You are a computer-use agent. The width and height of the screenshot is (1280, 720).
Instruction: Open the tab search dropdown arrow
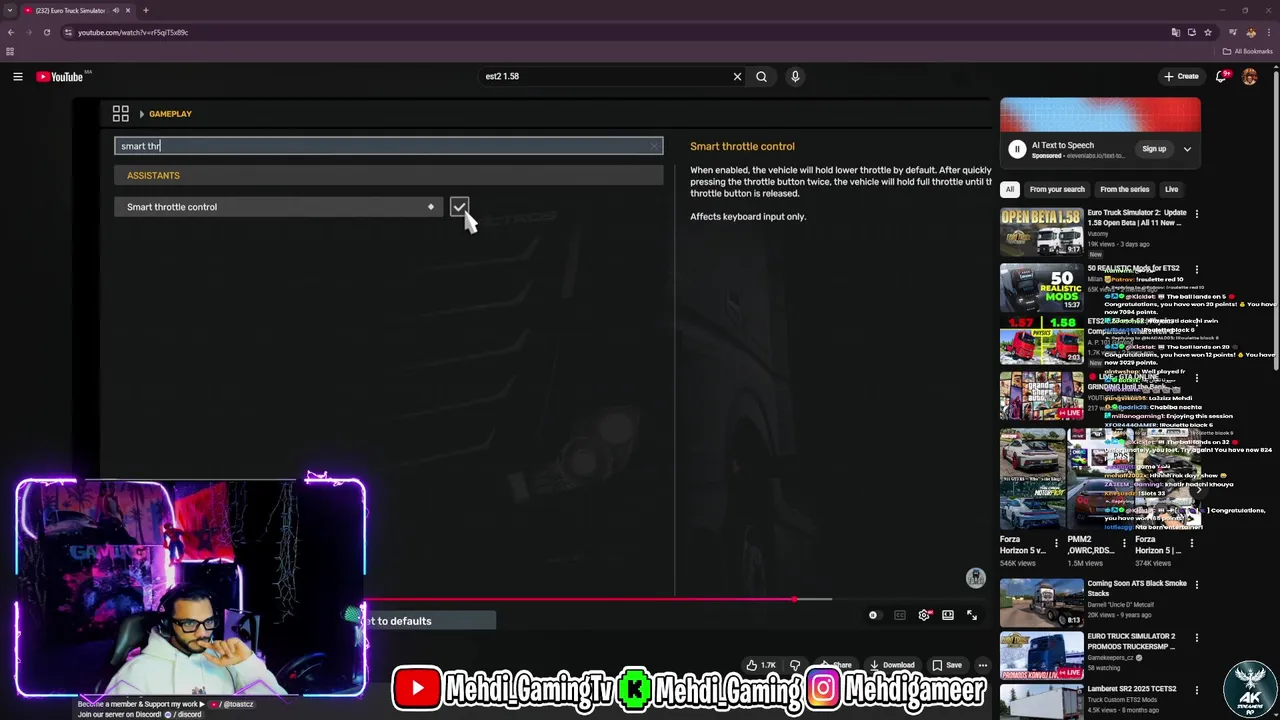point(10,10)
